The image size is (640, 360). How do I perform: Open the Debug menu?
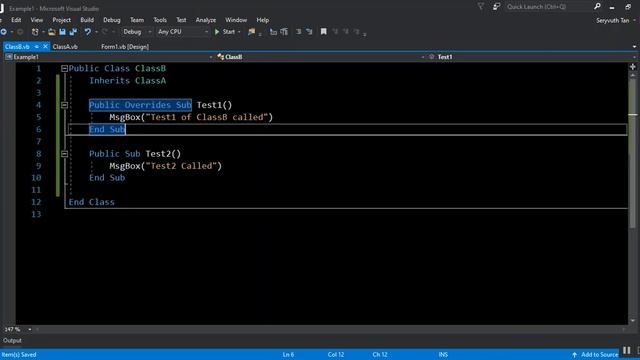click(x=111, y=20)
